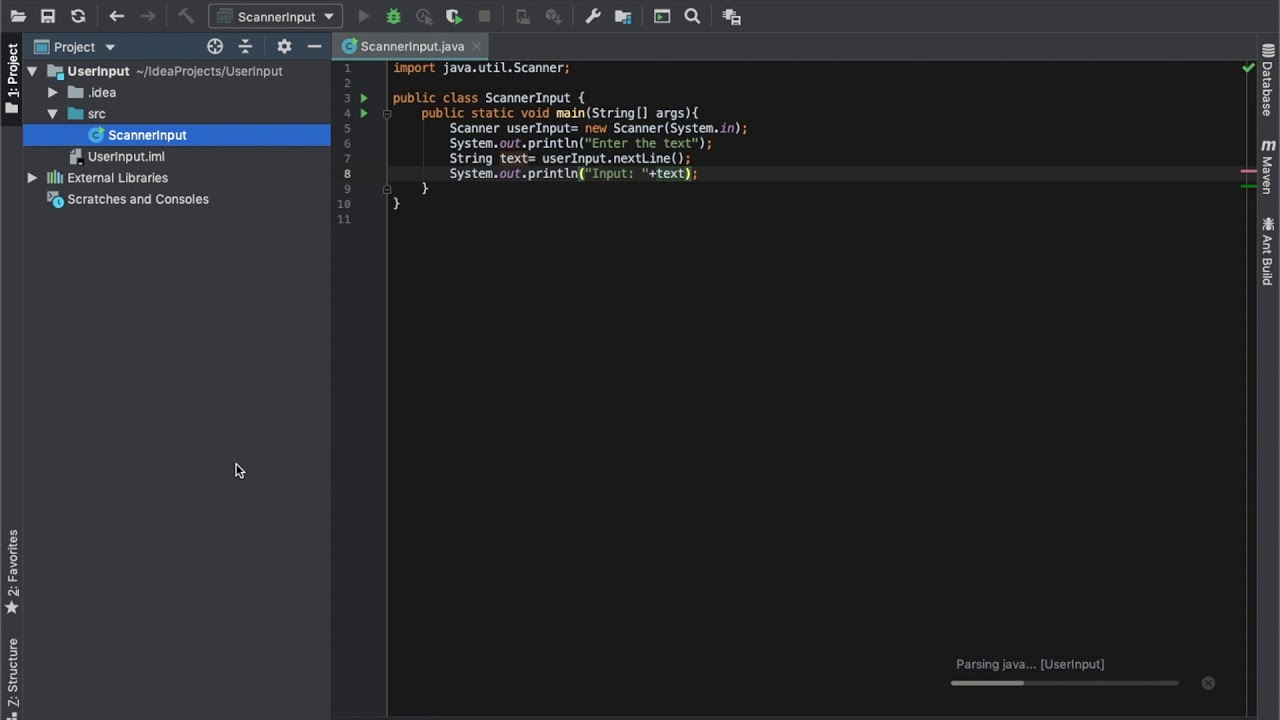1280x720 pixels.
Task: Click the green inspection checkmark indicator
Action: (x=1248, y=68)
